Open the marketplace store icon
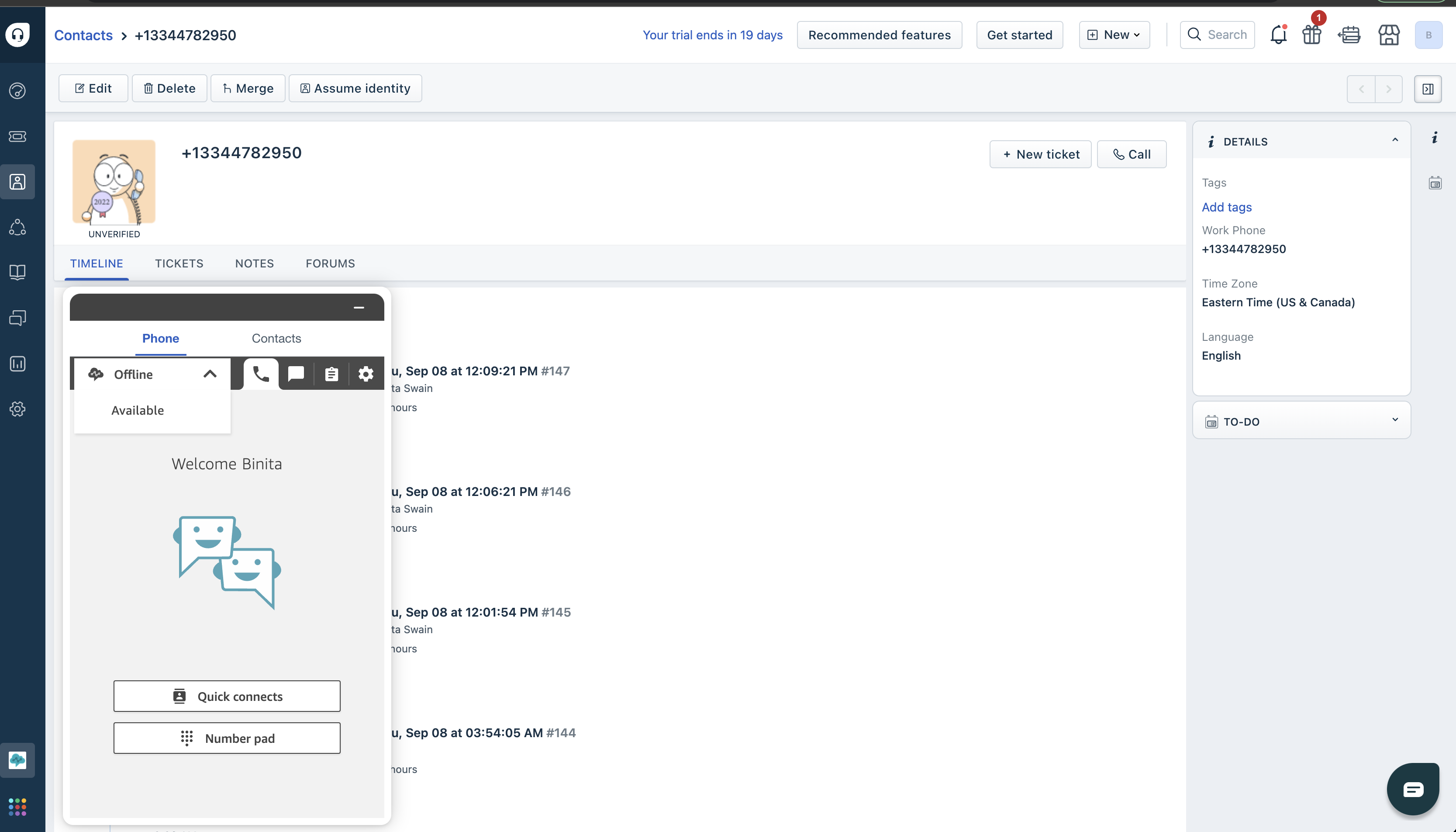 point(1389,35)
